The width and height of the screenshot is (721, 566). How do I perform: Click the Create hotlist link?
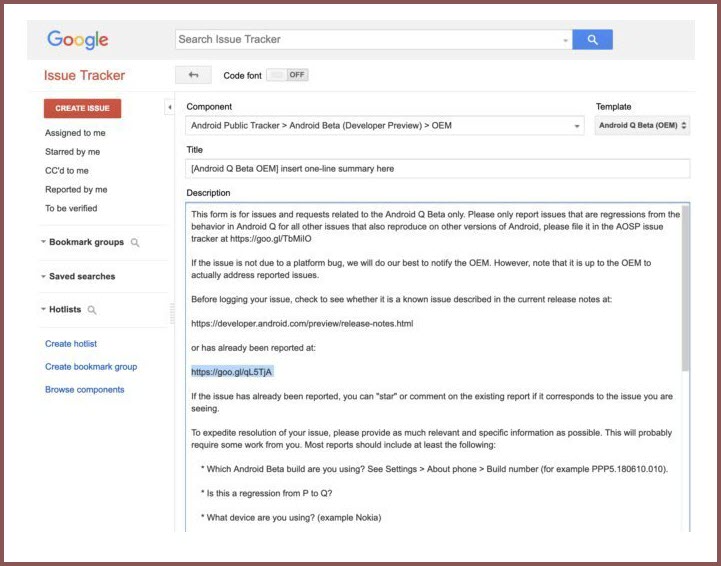[72, 344]
